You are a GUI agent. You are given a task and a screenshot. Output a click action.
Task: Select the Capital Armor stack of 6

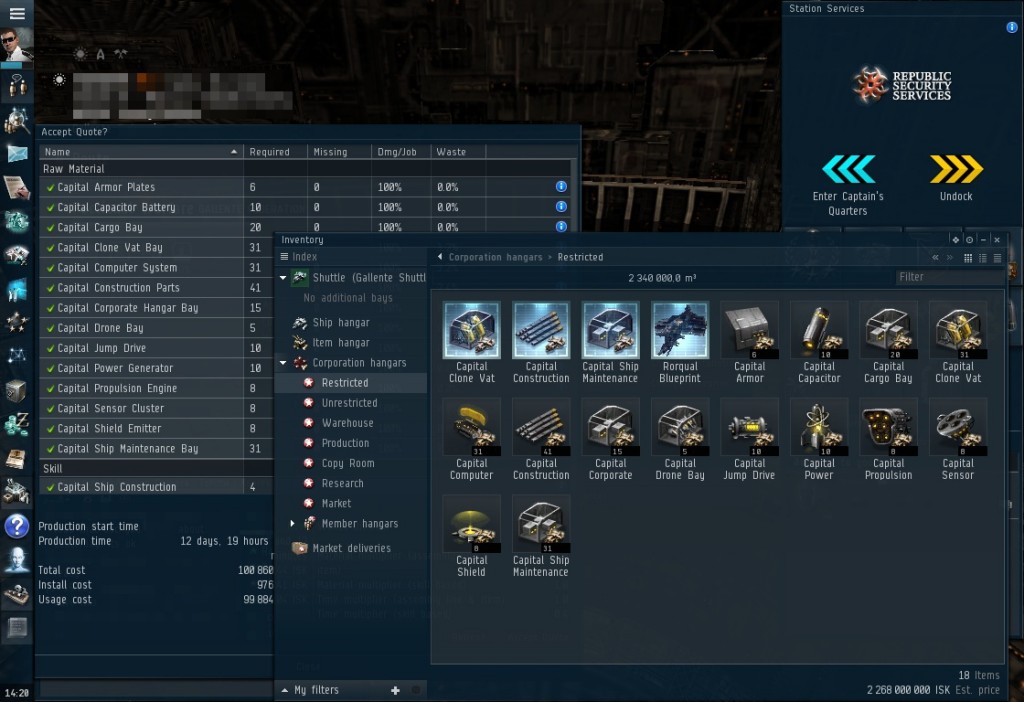pyautogui.click(x=749, y=343)
